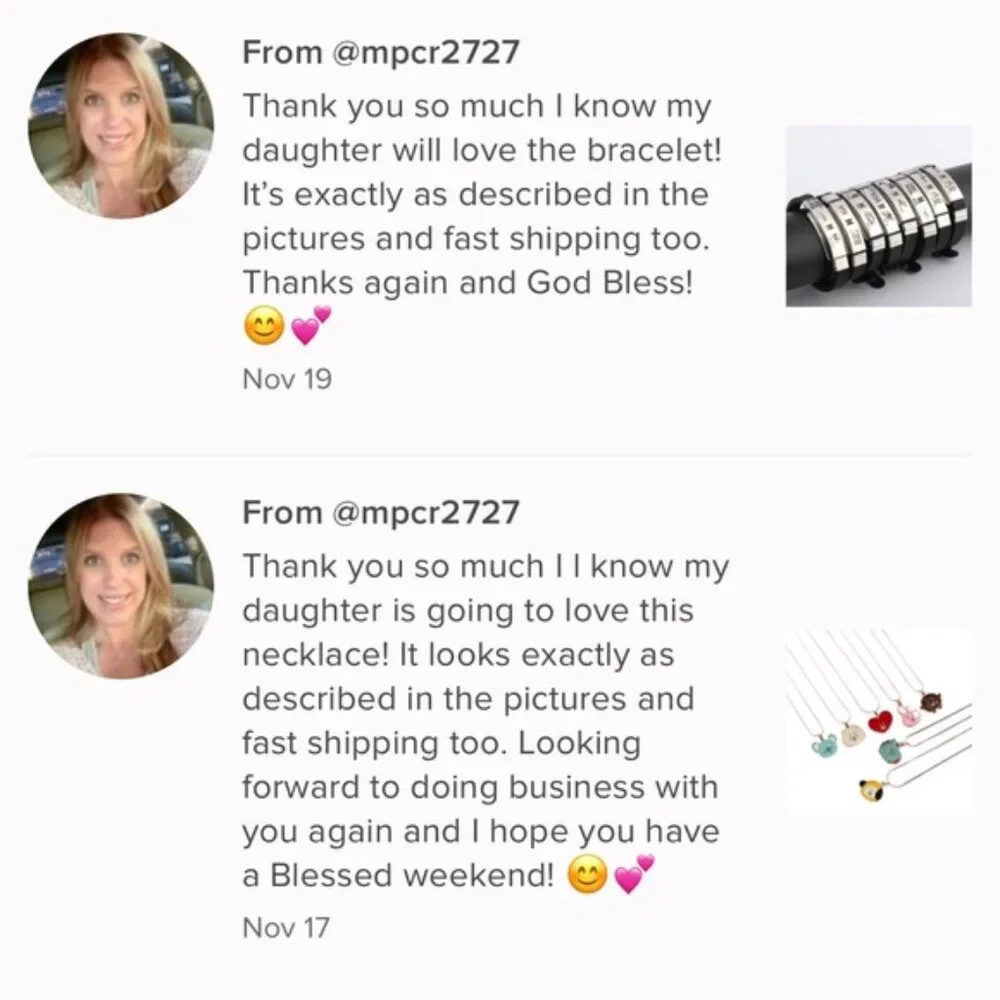Click "fast shipping too. Looking" line of necklace review

click(441, 745)
